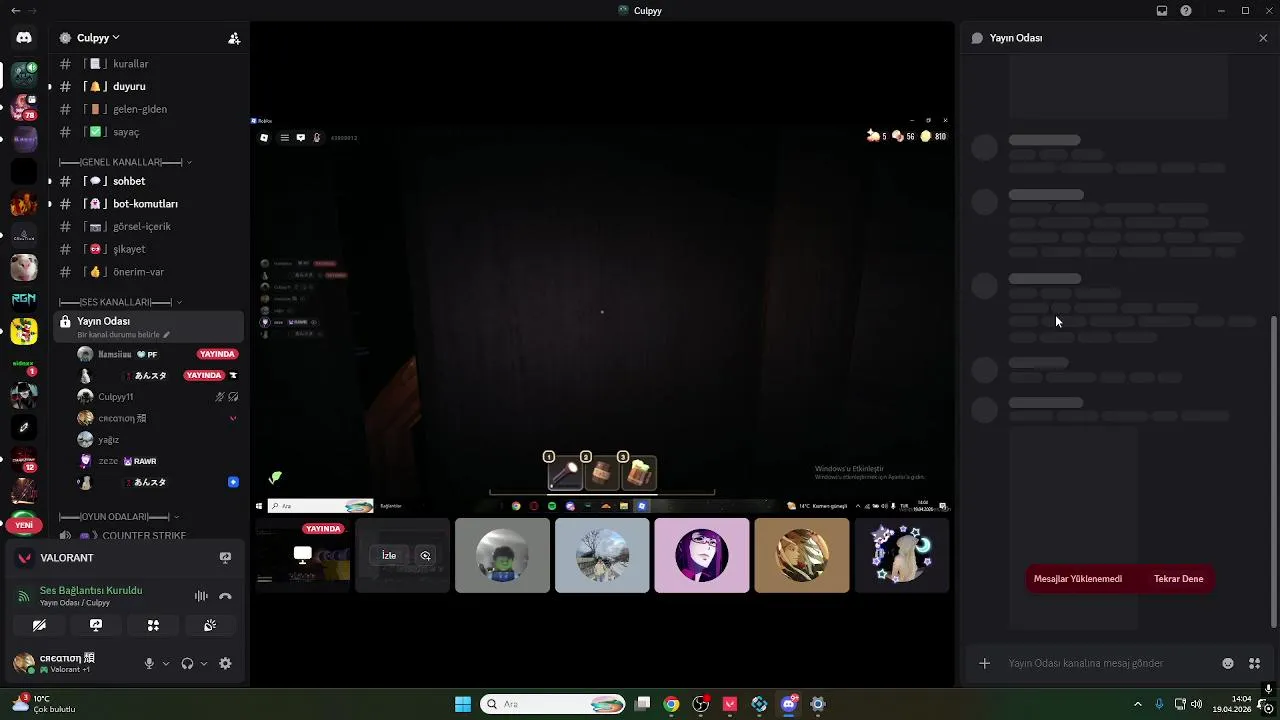
Task: Click the VALORANT activity pop-out icon
Action: (x=225, y=558)
